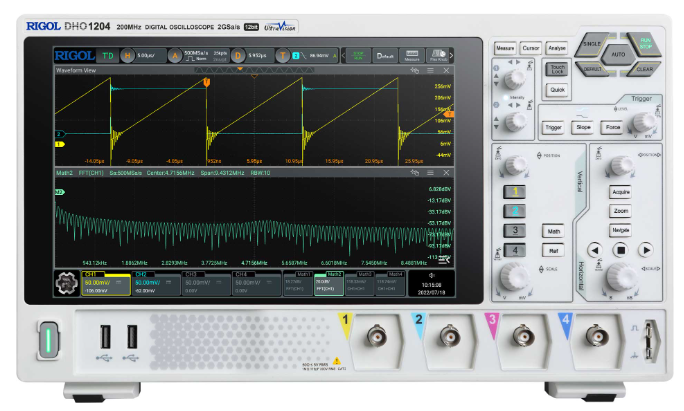Toggle the Touch Lock key
Image resolution: width=684 pixels, height=411 pixels.
[x=557, y=69]
